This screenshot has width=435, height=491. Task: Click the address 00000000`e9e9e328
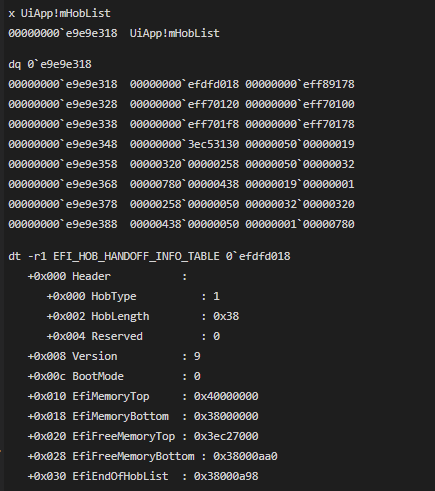63,104
